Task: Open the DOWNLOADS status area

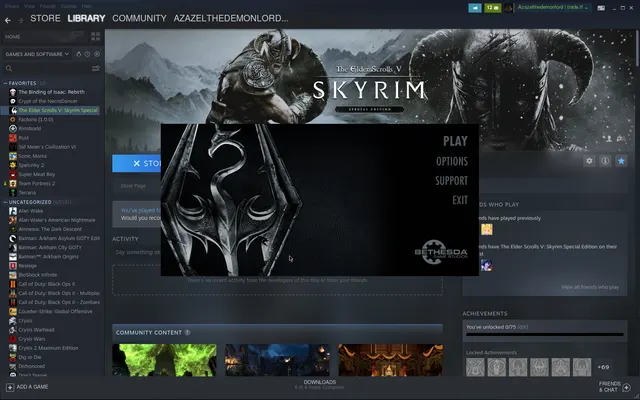Action: coord(319,384)
